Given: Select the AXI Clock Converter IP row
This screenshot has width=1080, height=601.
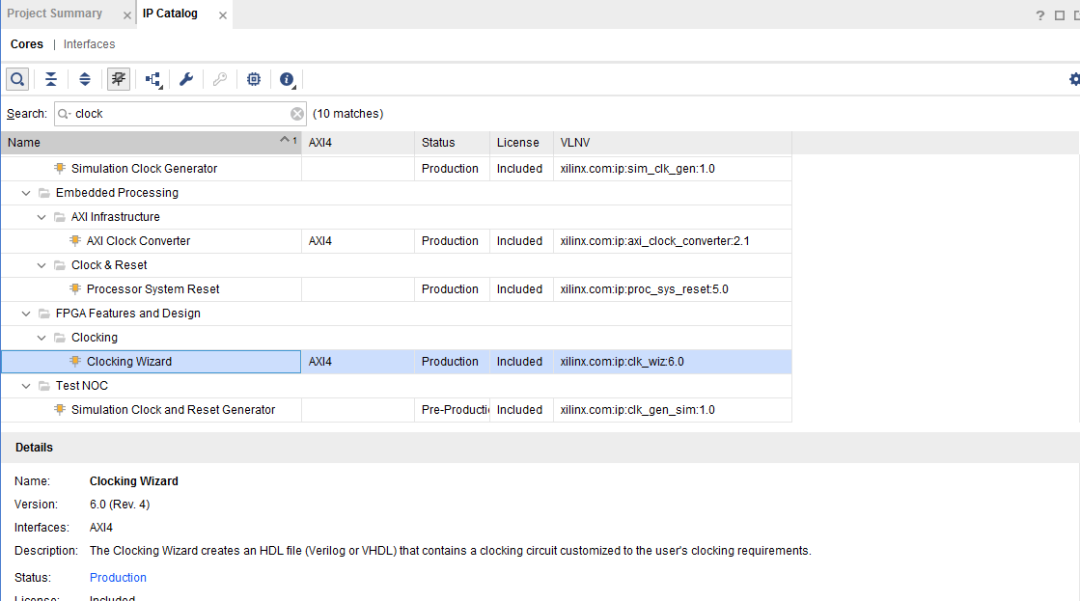Looking at the screenshot, I should 138,241.
